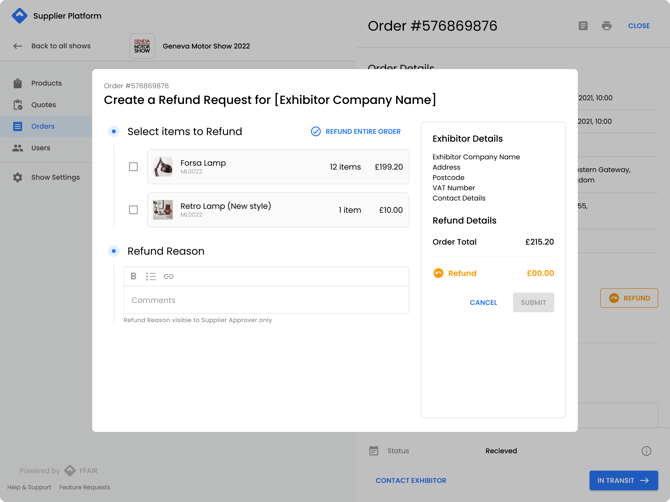Click the back arrow to all shows
The height and width of the screenshot is (502, 670).
17,46
